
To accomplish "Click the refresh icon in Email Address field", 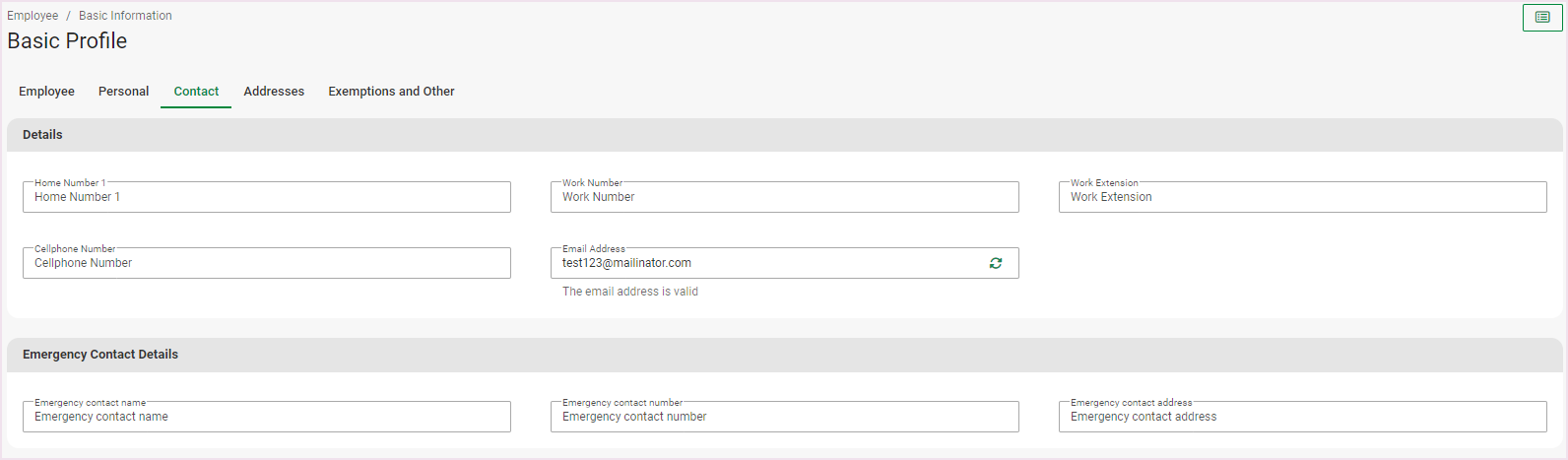I will coord(996,263).
